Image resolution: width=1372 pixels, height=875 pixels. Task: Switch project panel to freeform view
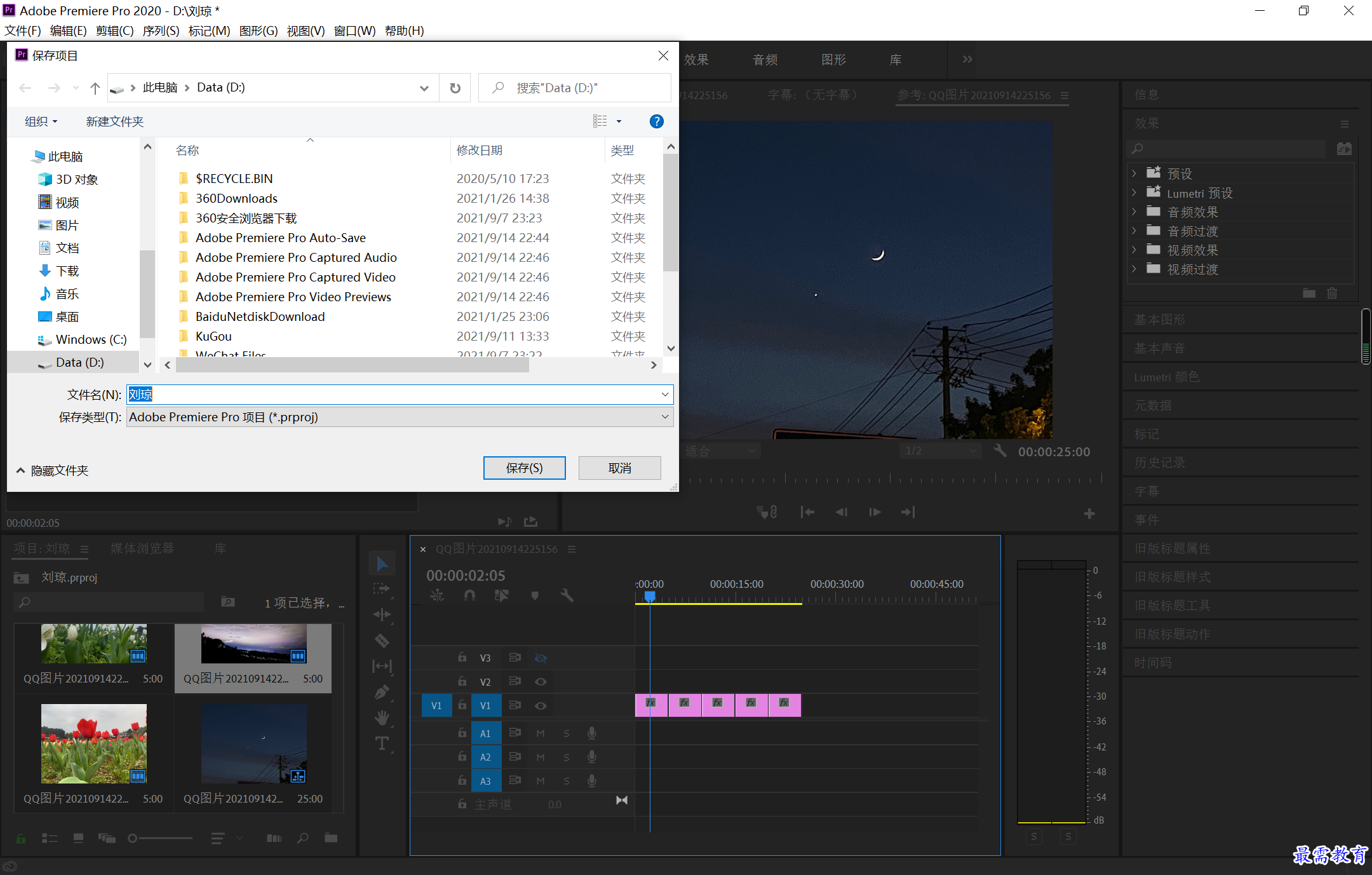107,838
